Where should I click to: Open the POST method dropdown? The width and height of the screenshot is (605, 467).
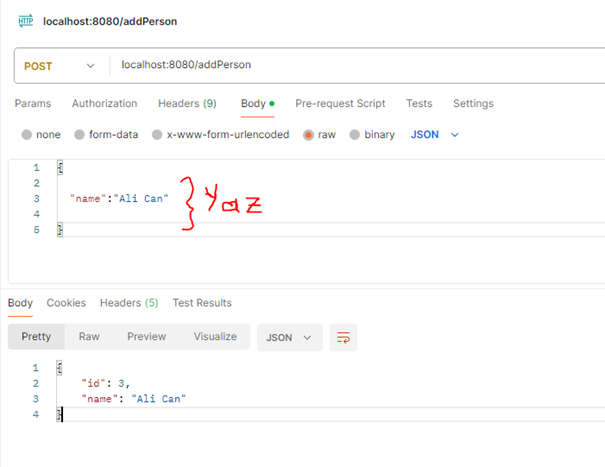pos(59,65)
